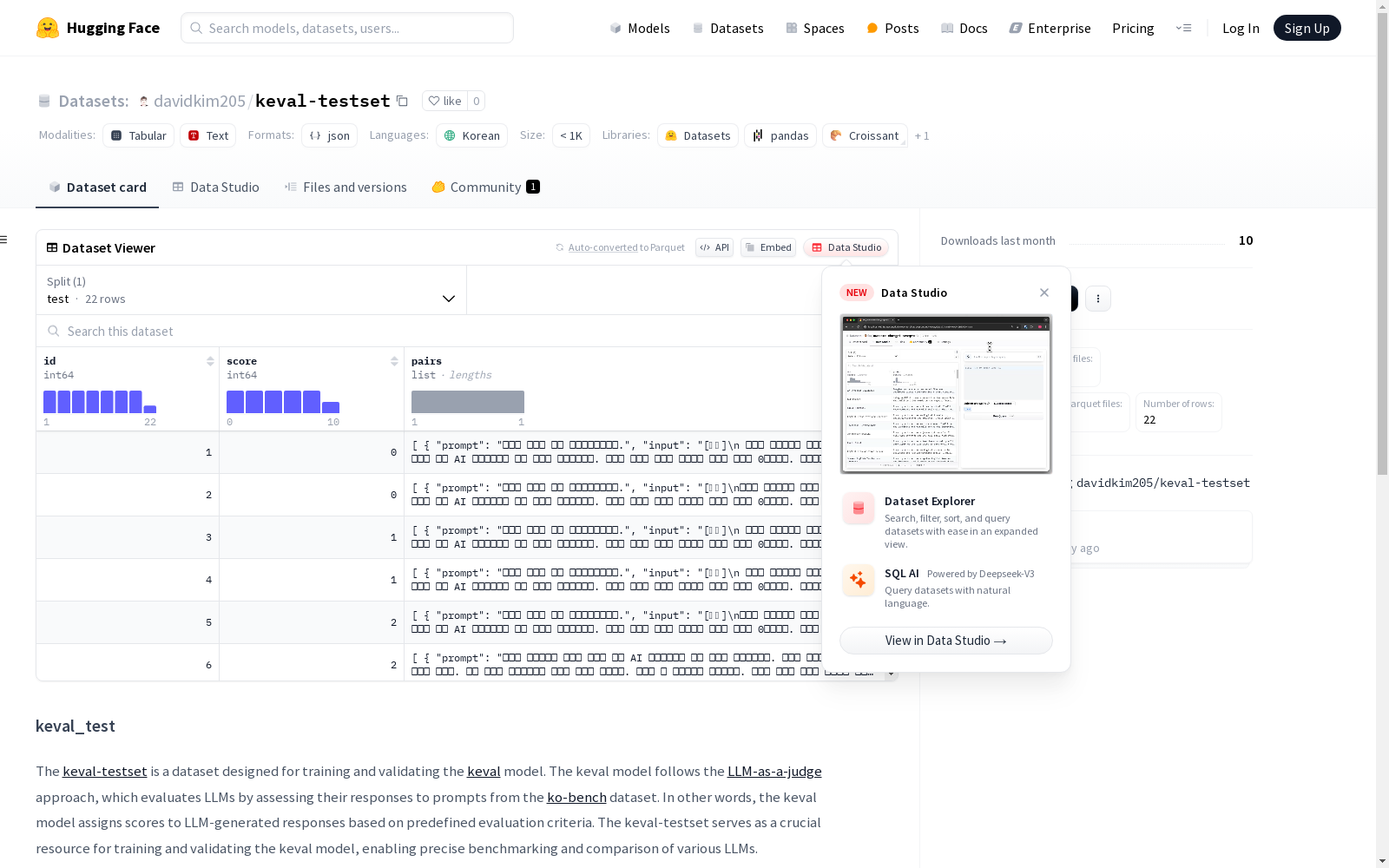Select the Tabular modality tag
The image size is (1389, 868).
tap(139, 135)
